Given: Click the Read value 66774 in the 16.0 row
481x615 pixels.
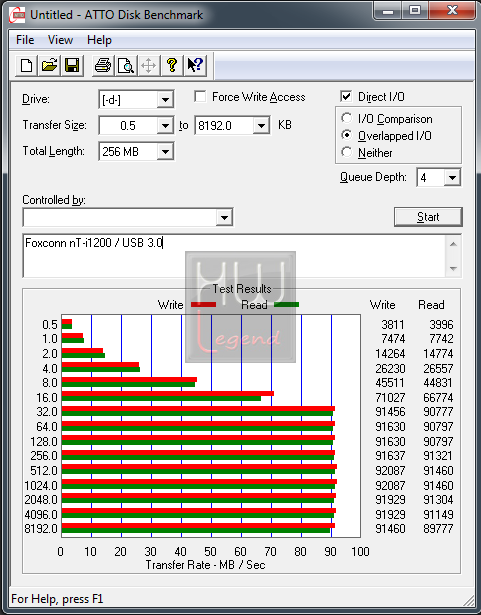Looking at the screenshot, I should click(438, 398).
